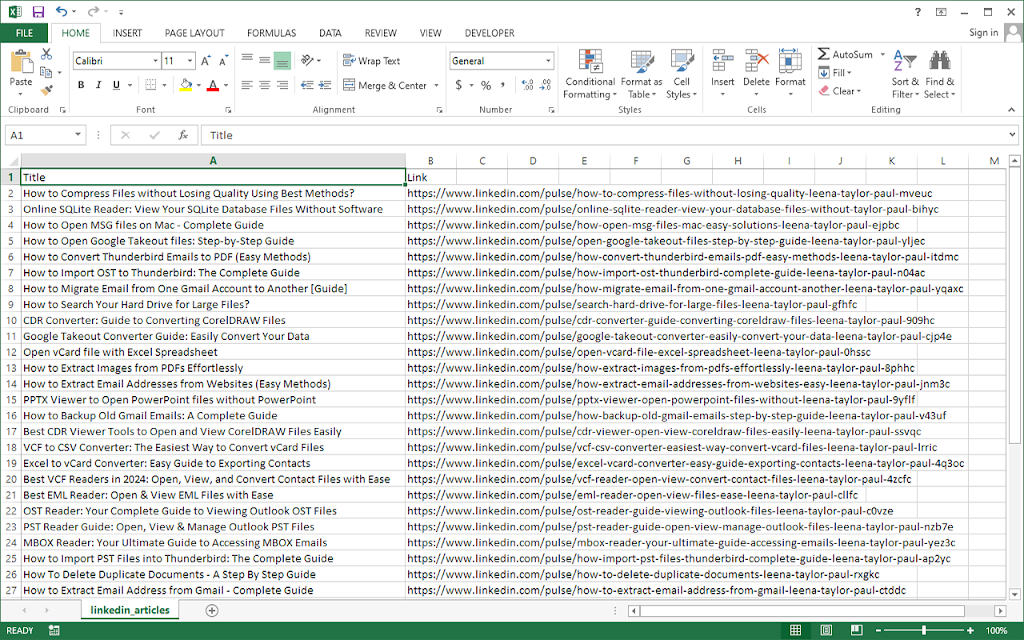Click the zoom slider handle
Viewport: 1024px width, 640px height.
coord(923,630)
